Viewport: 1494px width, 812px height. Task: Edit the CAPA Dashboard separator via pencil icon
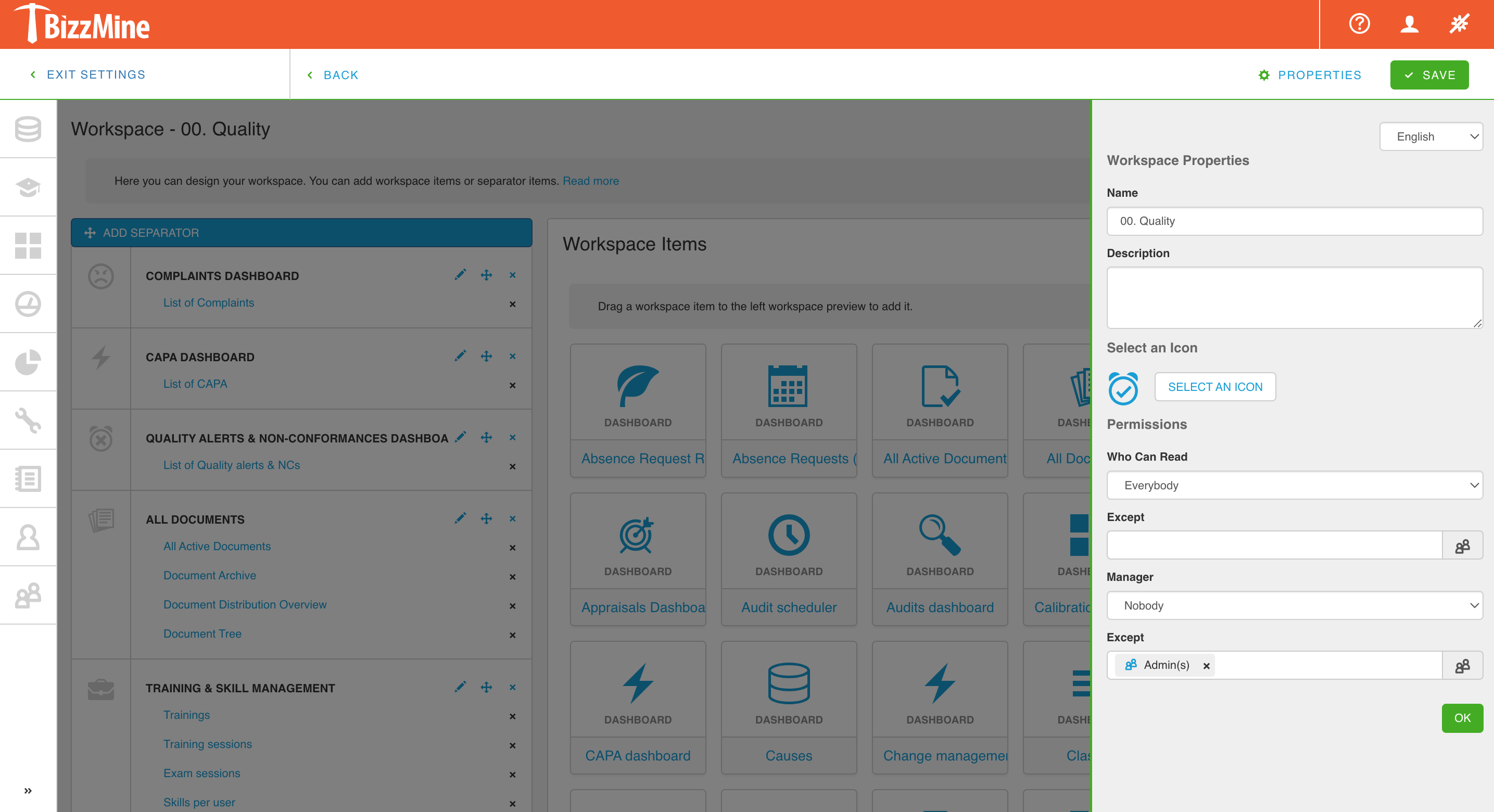(461, 356)
